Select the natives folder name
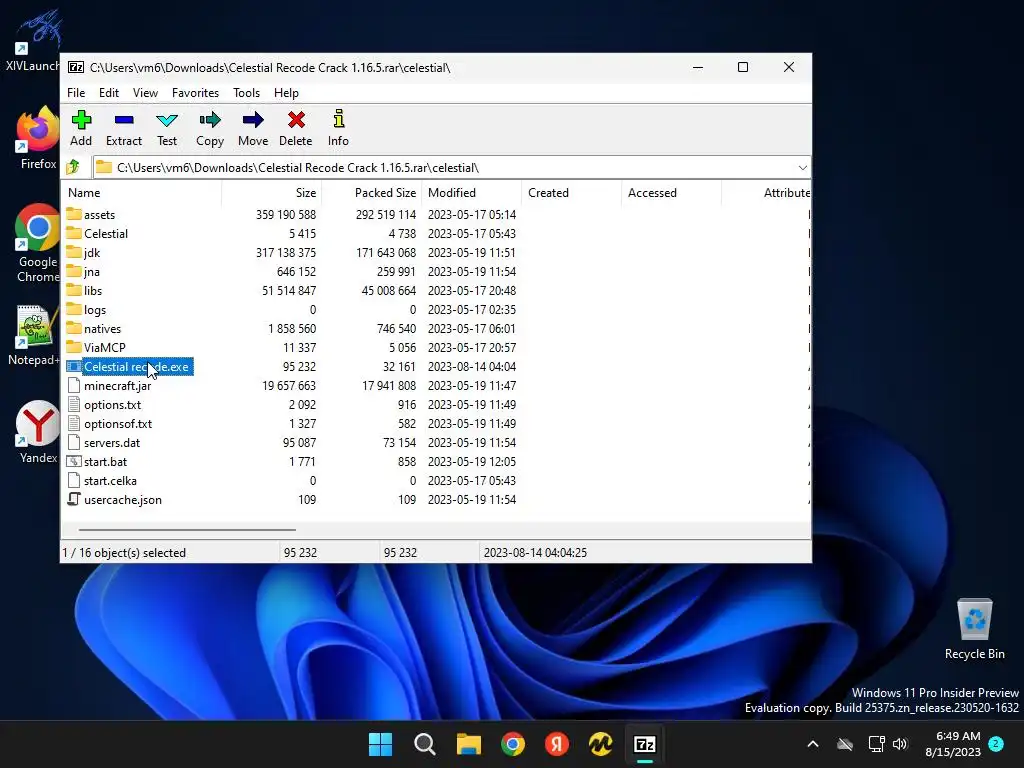 (x=103, y=328)
